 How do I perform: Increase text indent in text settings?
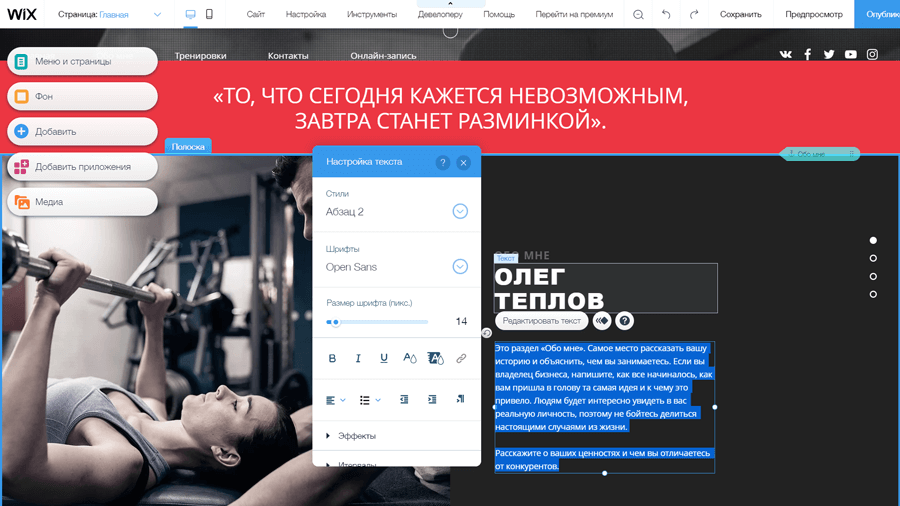(432, 400)
